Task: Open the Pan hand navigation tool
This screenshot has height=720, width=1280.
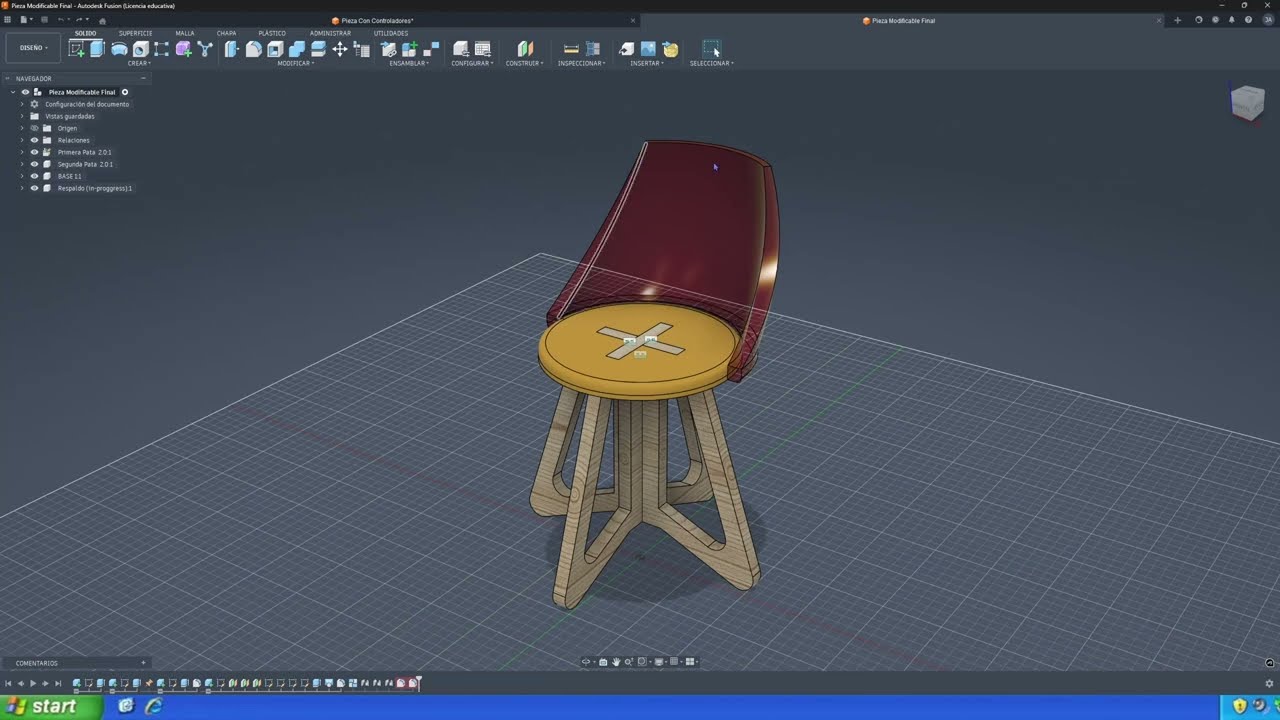Action: coord(616,662)
